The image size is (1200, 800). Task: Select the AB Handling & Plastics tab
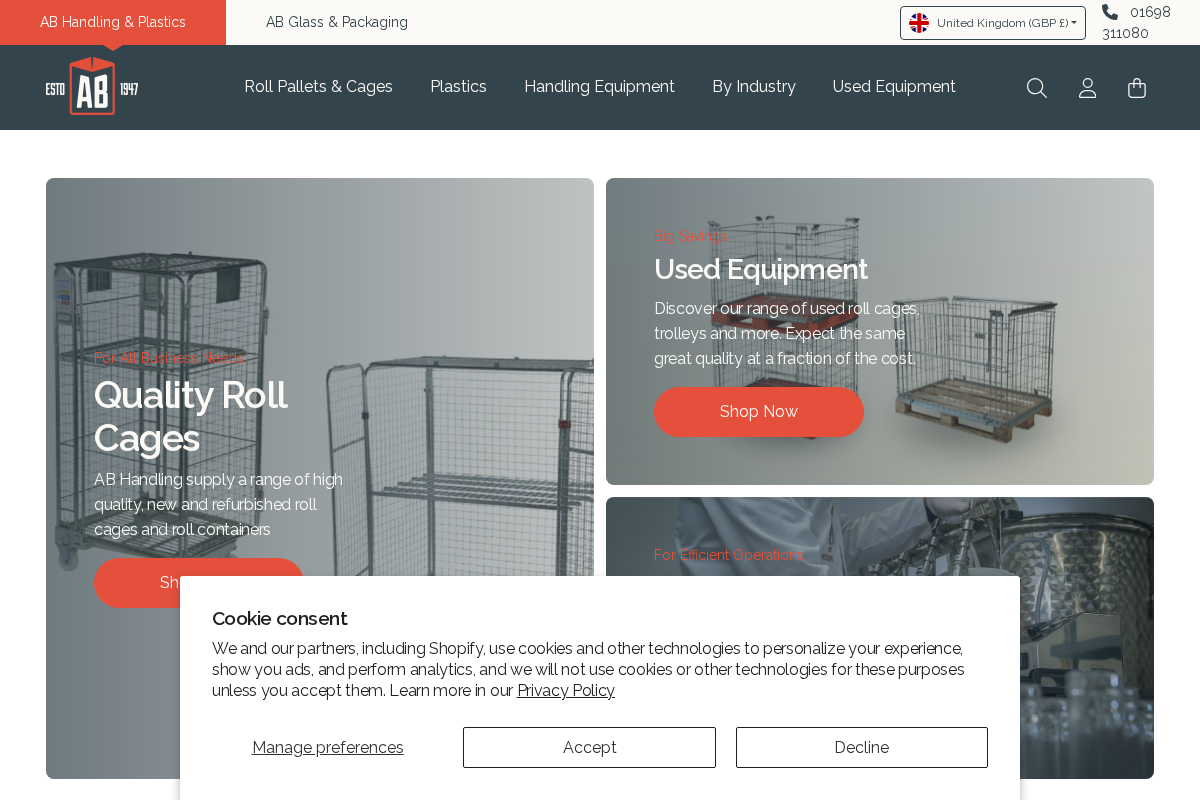112,21
